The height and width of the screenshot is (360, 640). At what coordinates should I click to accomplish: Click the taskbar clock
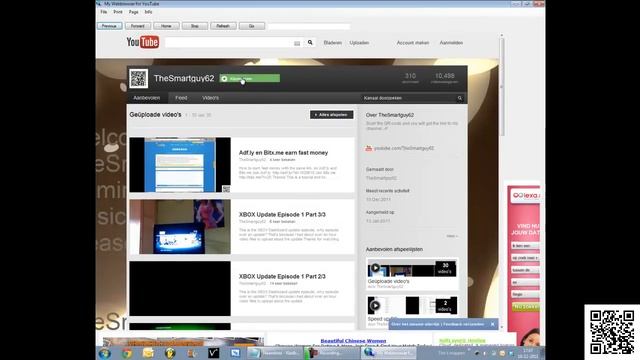528,353
